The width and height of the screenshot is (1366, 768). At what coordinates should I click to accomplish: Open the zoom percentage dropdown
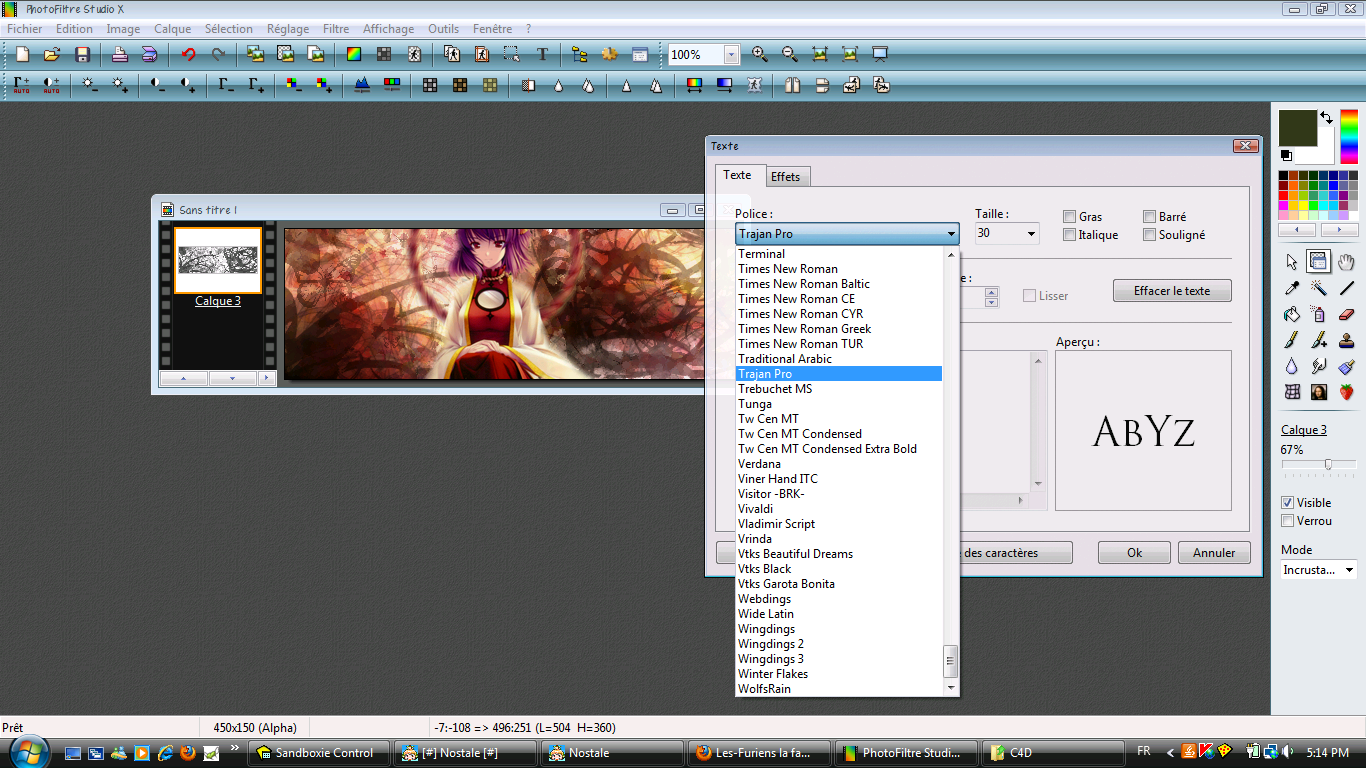[731, 55]
